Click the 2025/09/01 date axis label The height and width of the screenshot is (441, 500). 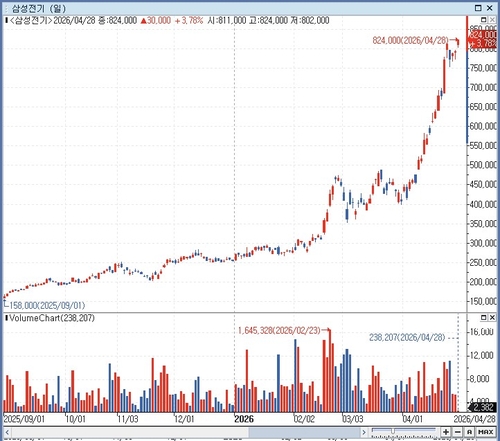tap(24, 419)
